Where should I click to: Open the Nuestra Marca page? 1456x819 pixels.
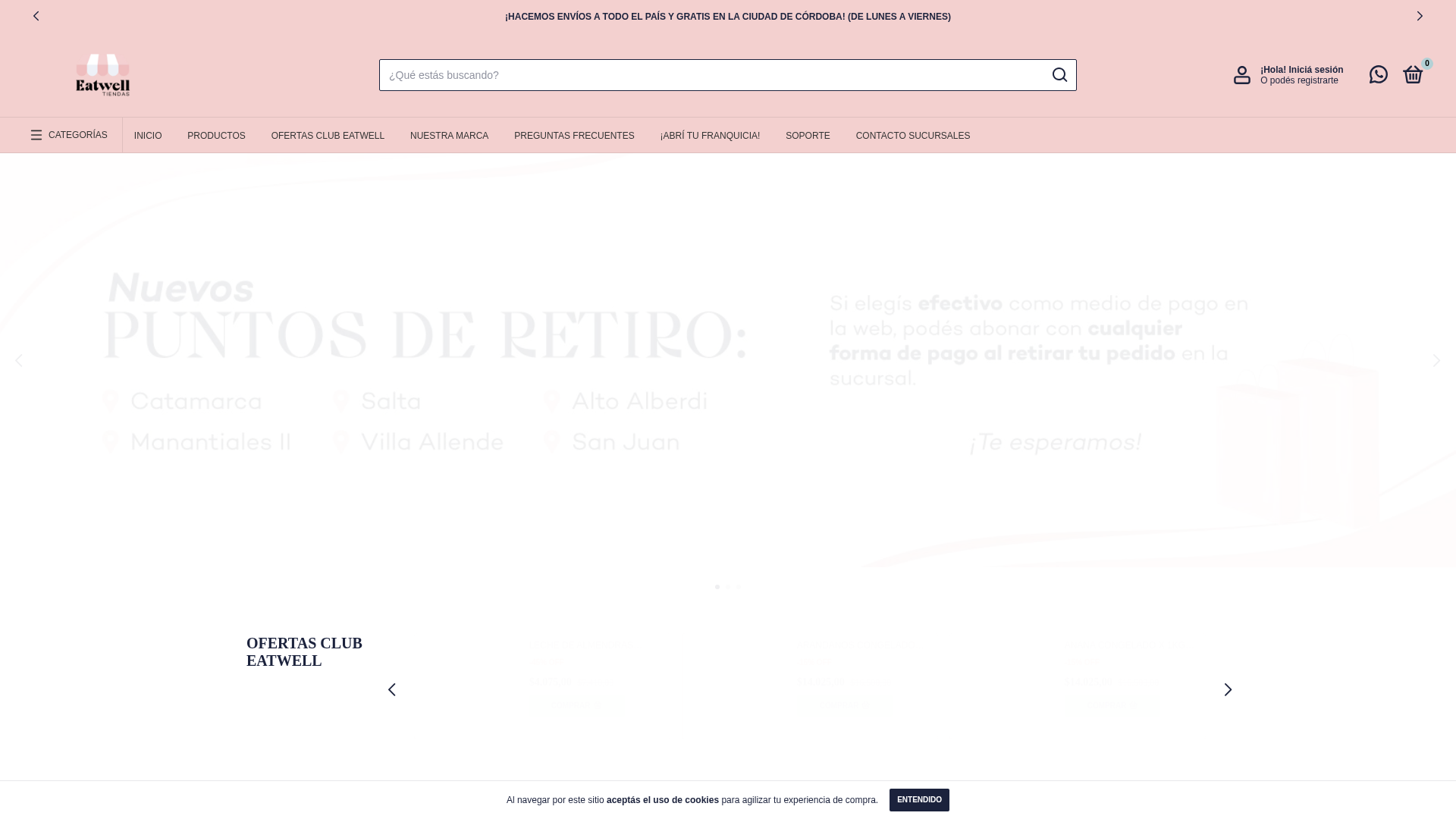[x=449, y=136]
